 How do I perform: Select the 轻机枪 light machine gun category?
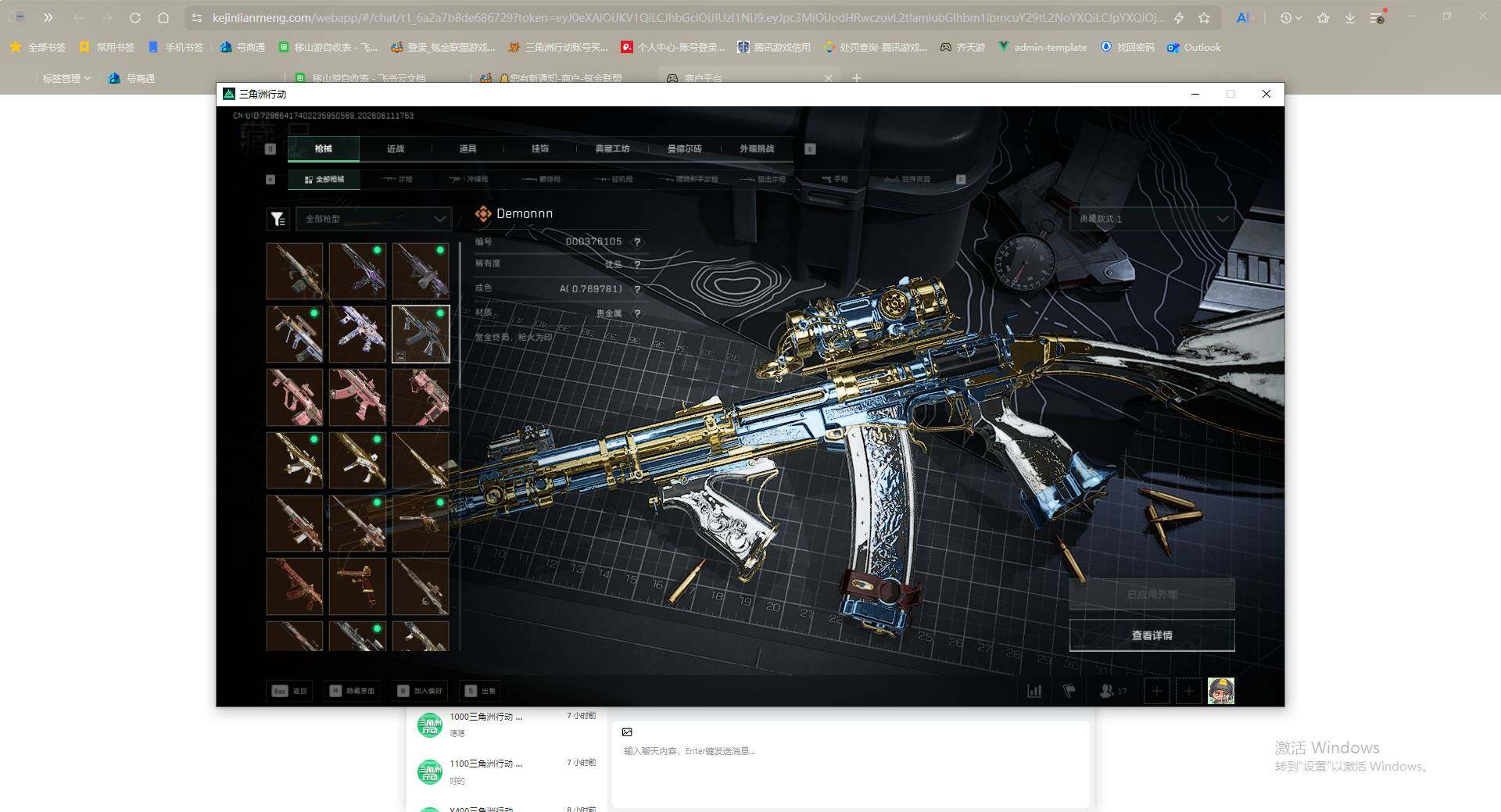(x=614, y=179)
